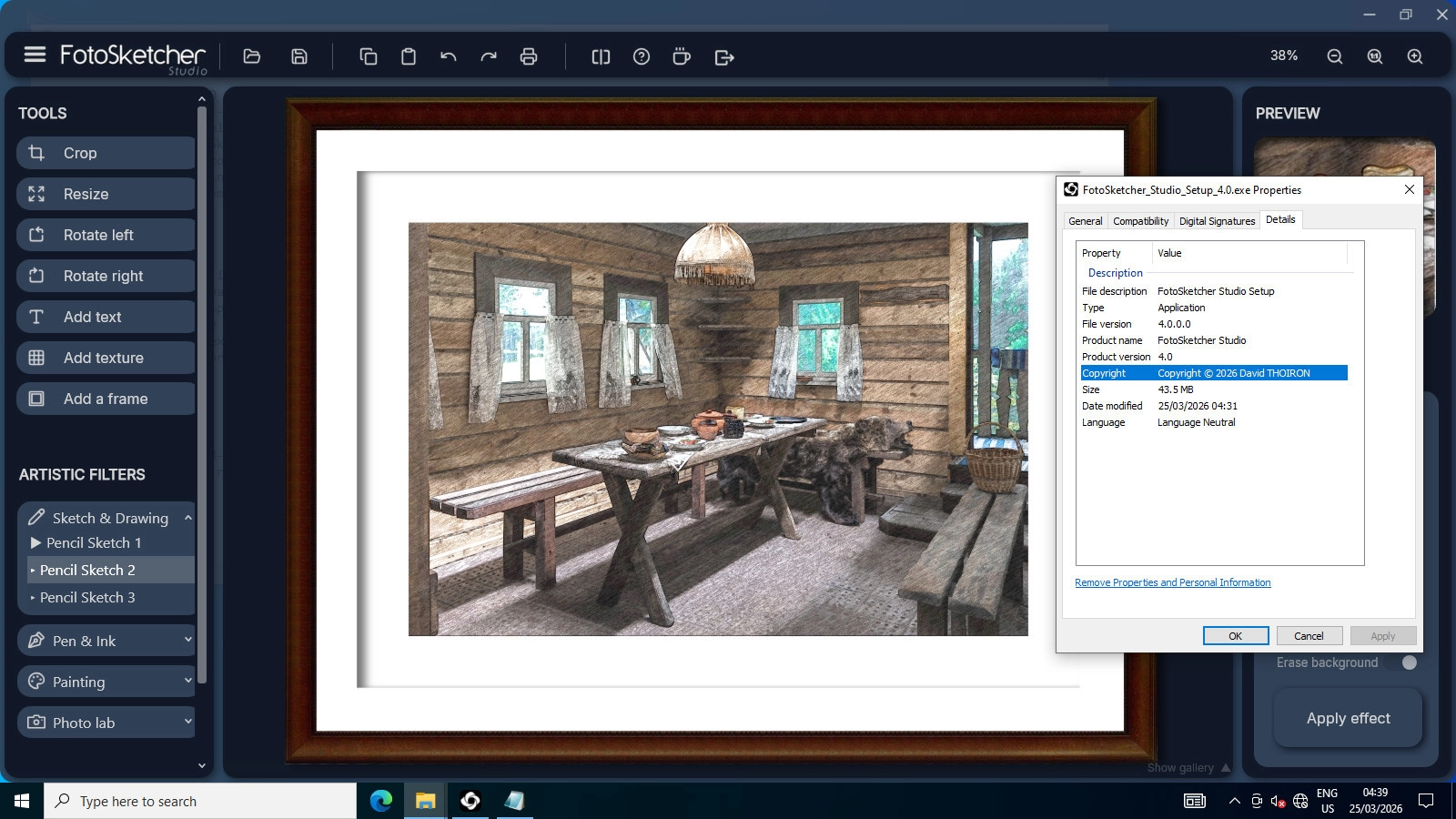Click the open file folder icon
This screenshot has width=1456, height=819.
[x=252, y=56]
